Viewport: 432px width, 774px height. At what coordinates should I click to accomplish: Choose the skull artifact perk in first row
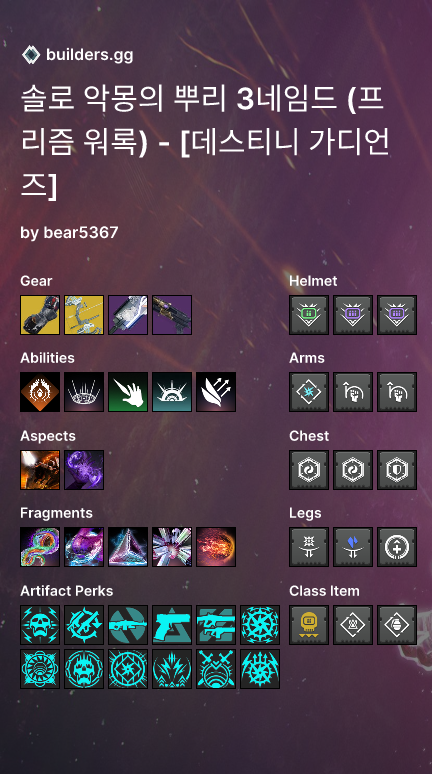tap(40, 625)
